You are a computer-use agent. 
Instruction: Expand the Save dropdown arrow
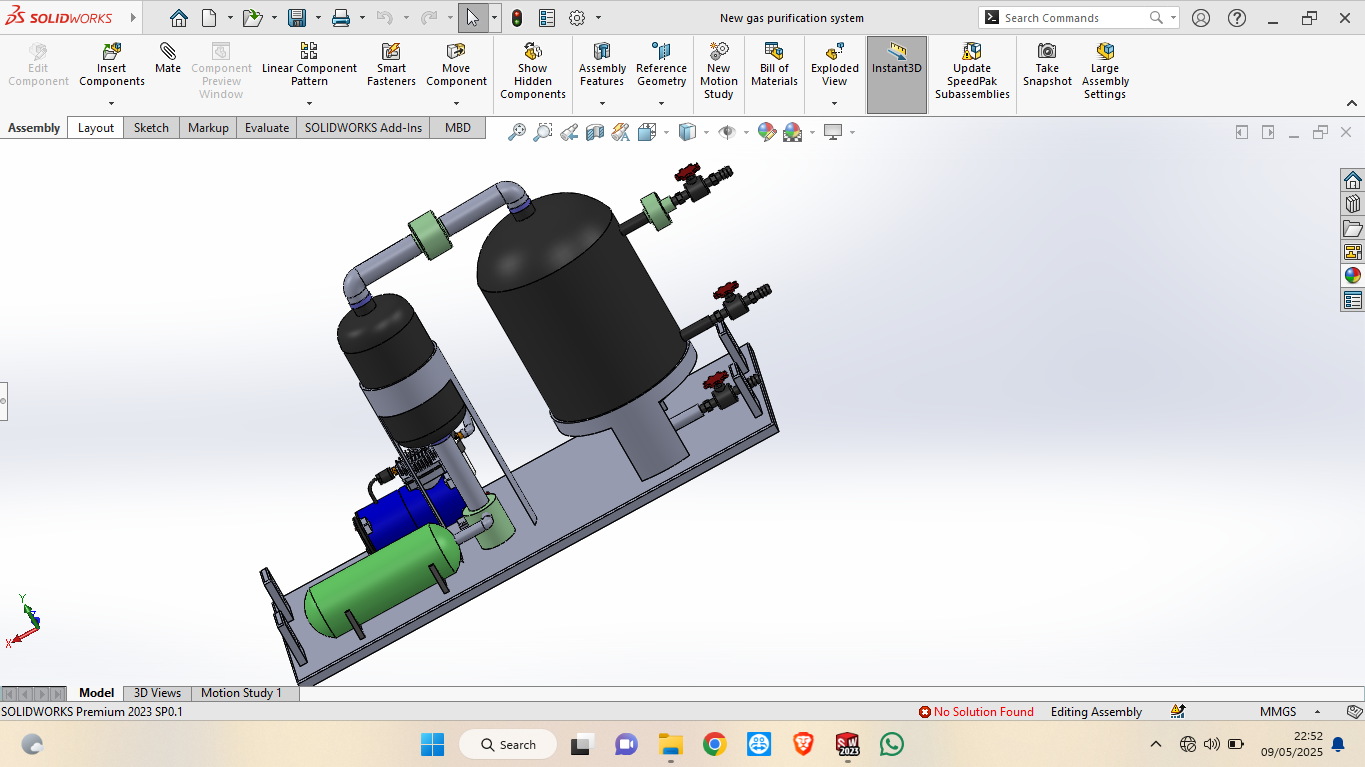pos(318,18)
